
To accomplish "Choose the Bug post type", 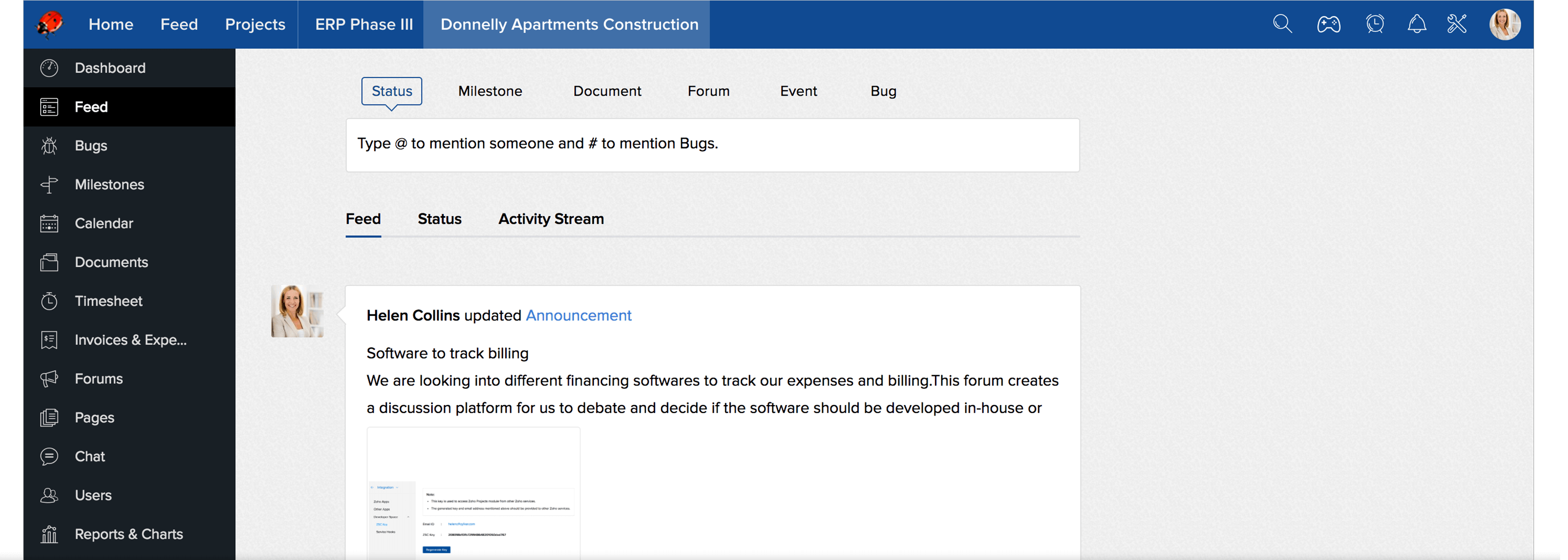I will click(883, 91).
